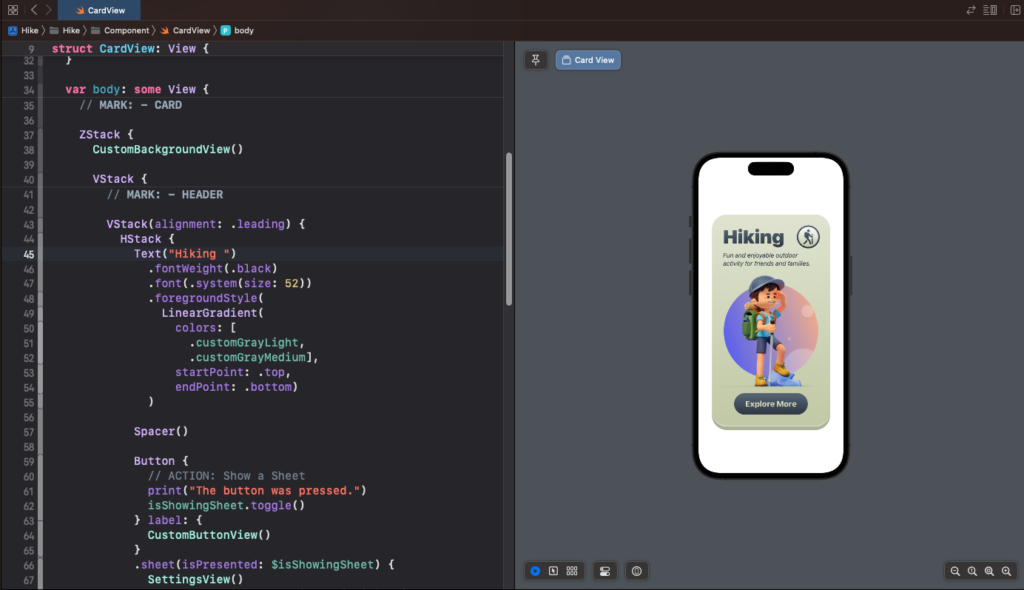Zoom out the preview canvas
The width and height of the screenshot is (1024, 590).
click(x=955, y=571)
